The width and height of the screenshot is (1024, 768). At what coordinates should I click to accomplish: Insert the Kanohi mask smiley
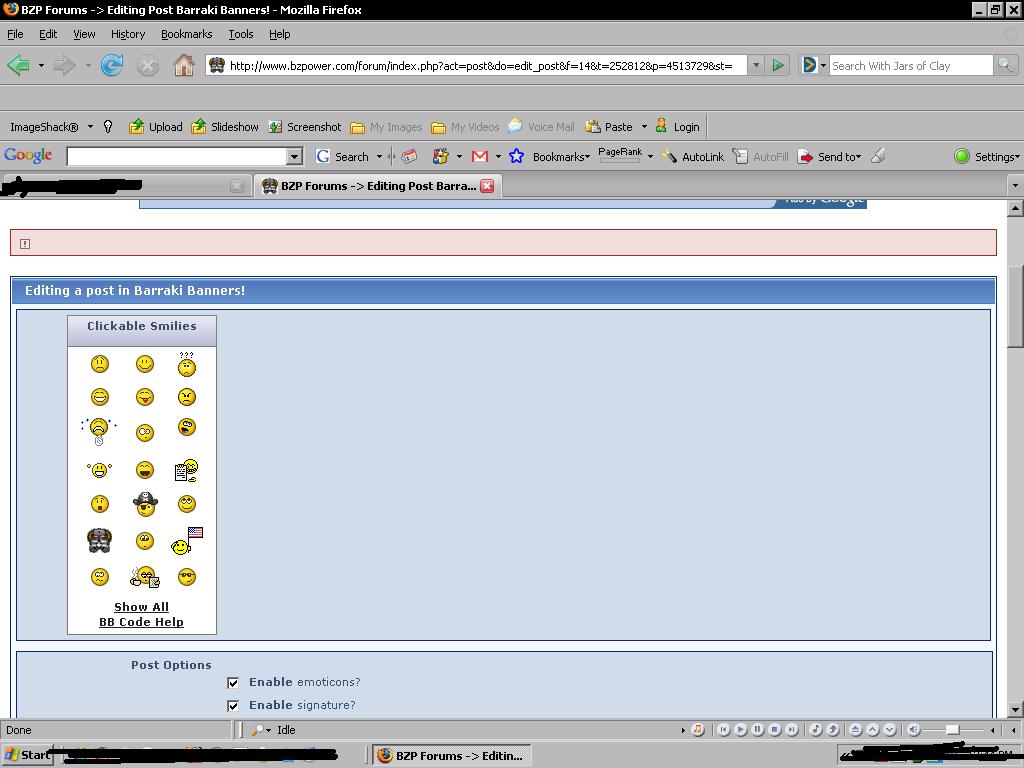(99, 541)
